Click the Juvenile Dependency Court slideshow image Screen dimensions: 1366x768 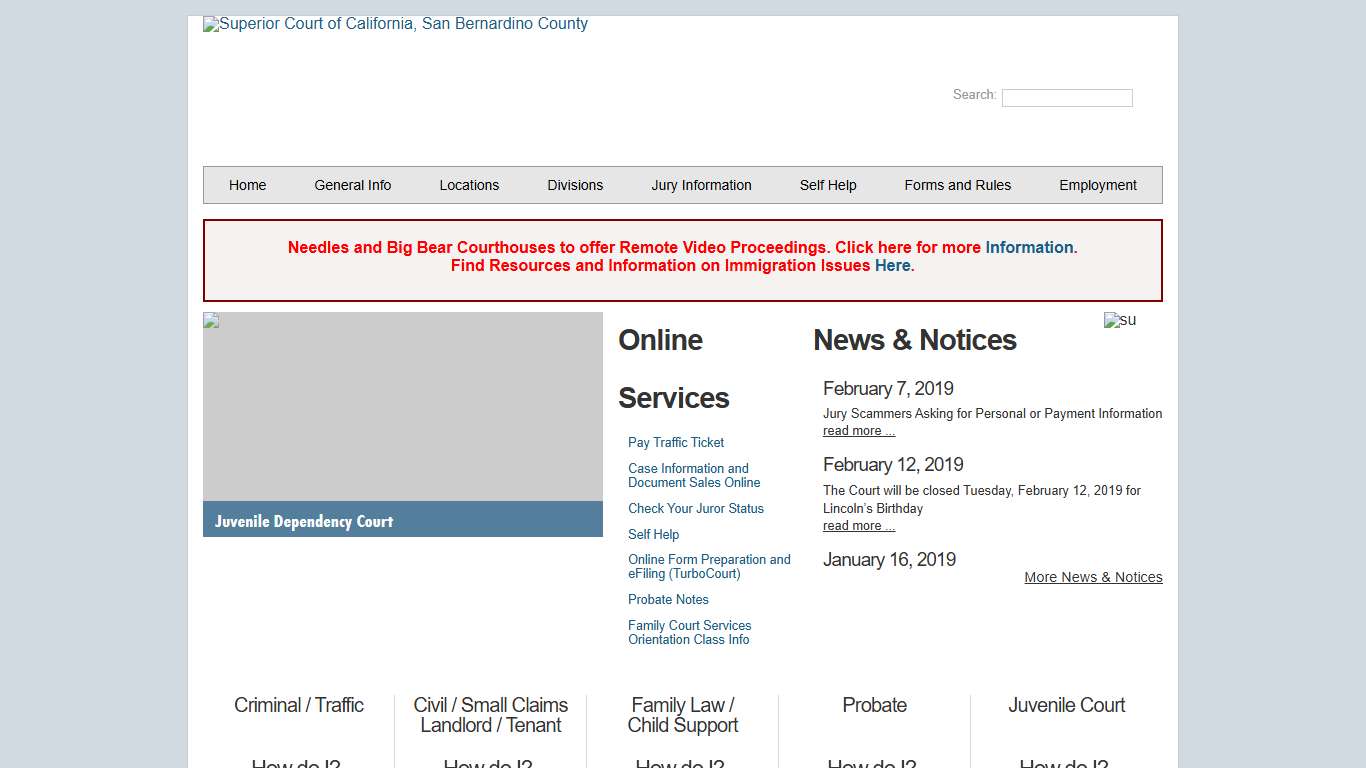pyautogui.click(x=402, y=407)
